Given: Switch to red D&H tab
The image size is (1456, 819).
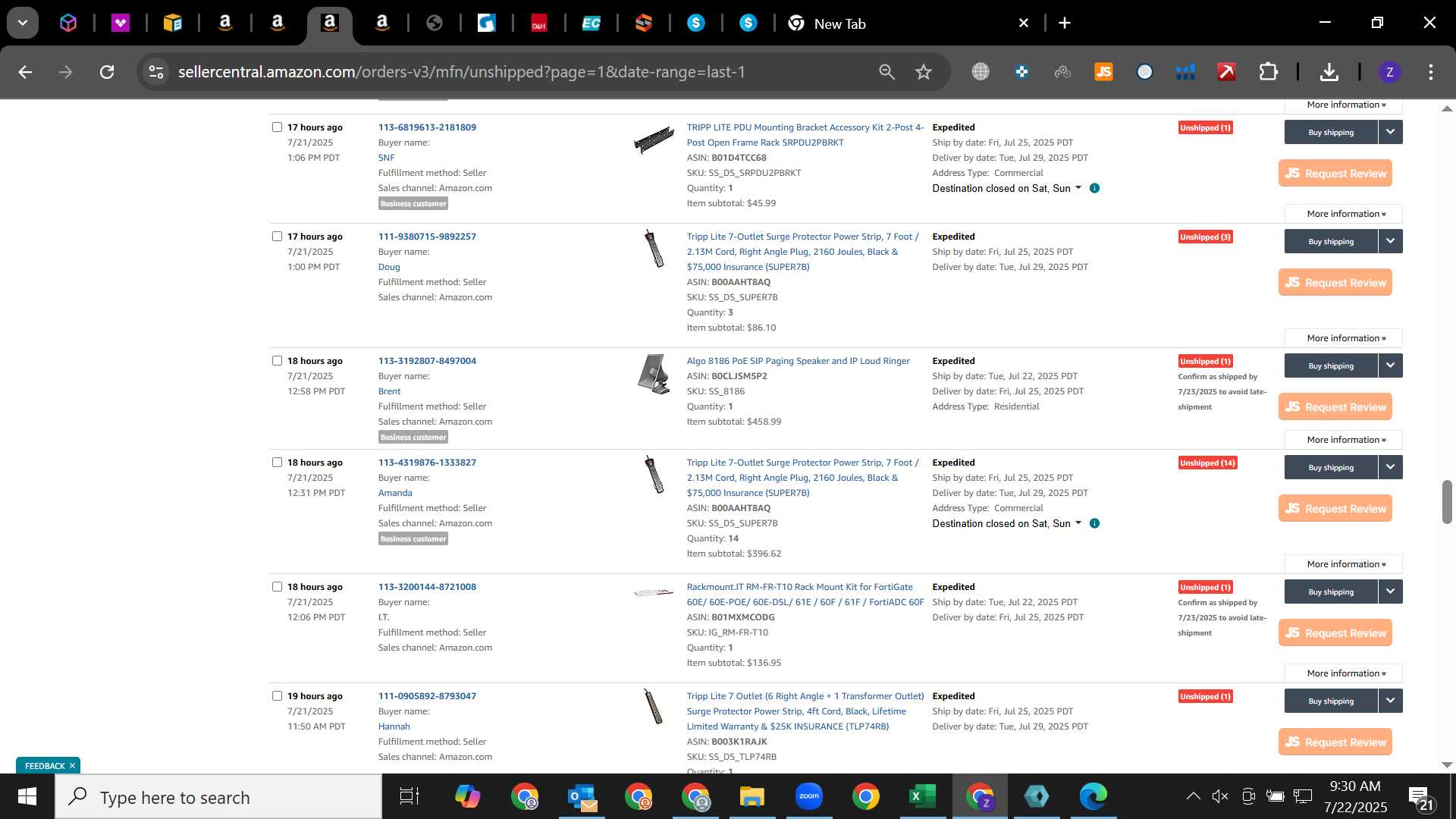Looking at the screenshot, I should point(539,24).
